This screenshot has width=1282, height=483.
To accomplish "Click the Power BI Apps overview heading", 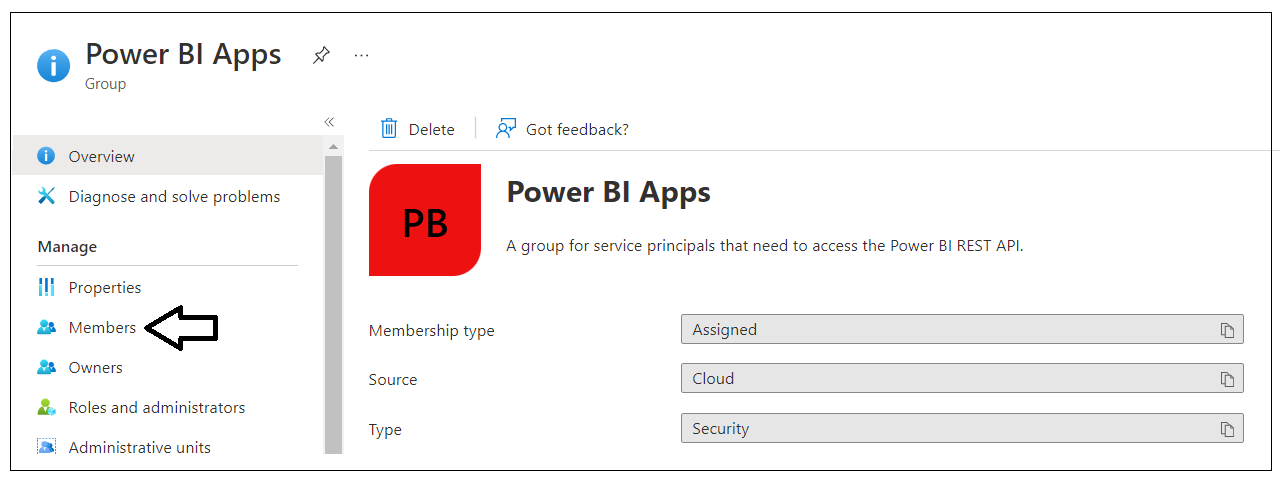I will point(608,192).
